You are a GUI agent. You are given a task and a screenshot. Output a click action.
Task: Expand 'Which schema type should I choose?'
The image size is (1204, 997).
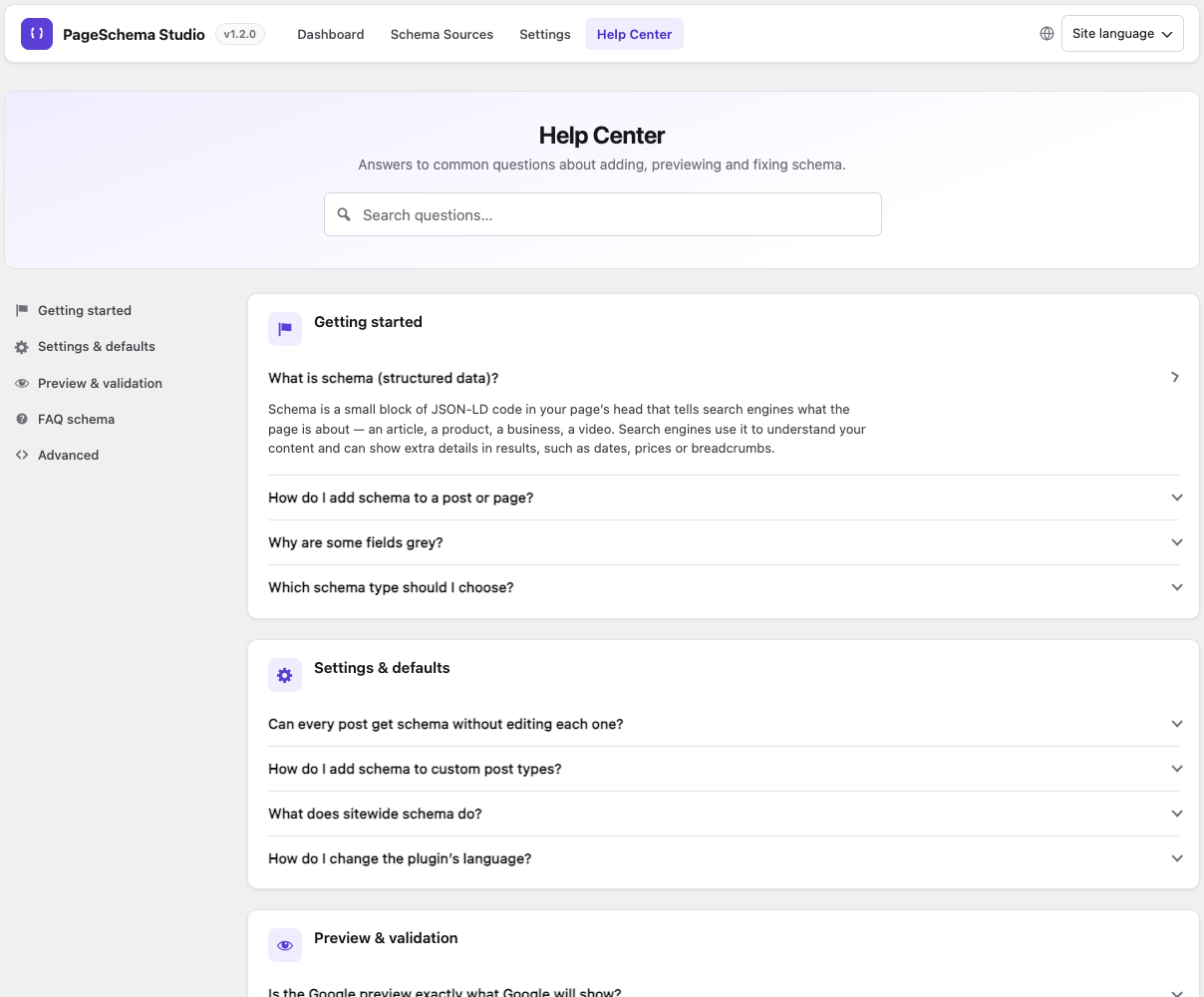(x=724, y=587)
